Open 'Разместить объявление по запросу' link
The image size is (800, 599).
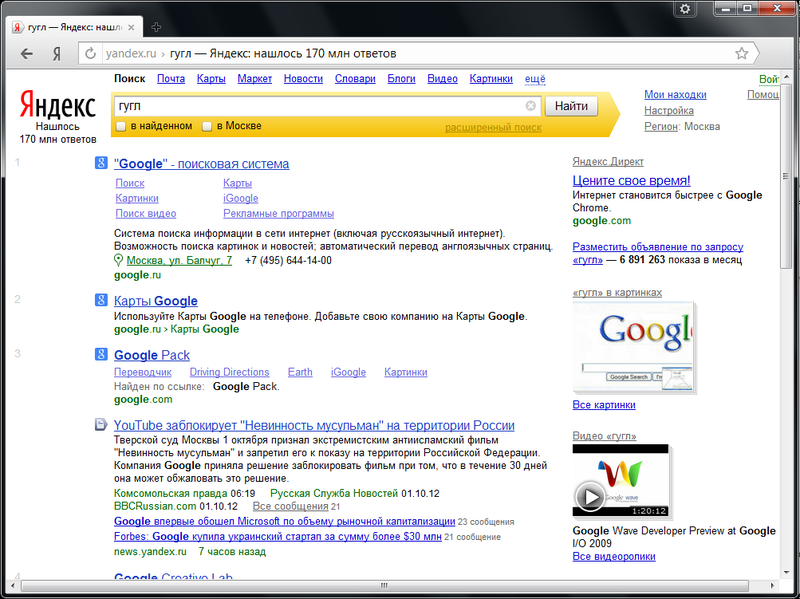[658, 253]
